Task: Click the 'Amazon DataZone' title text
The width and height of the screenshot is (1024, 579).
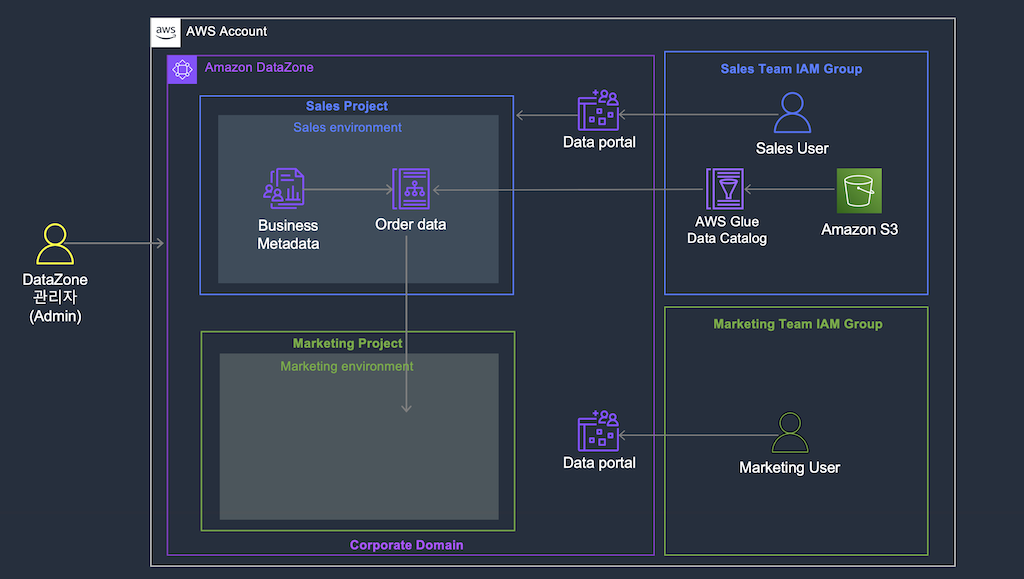Action: coord(259,67)
